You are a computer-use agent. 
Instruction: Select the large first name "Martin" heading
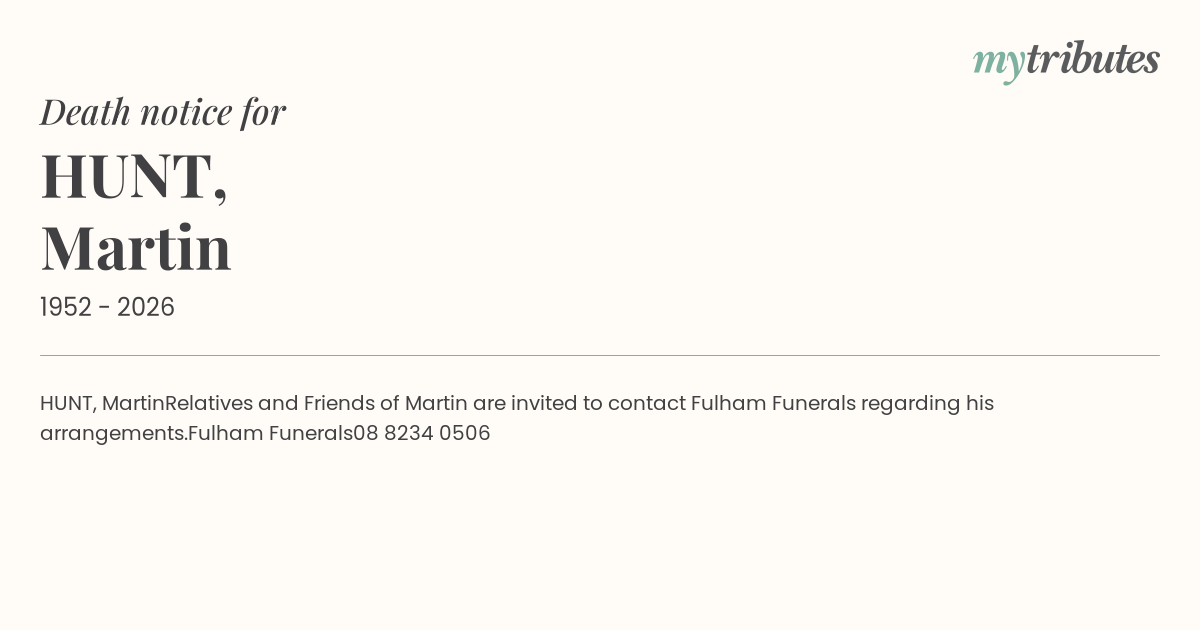pyautogui.click(x=136, y=248)
